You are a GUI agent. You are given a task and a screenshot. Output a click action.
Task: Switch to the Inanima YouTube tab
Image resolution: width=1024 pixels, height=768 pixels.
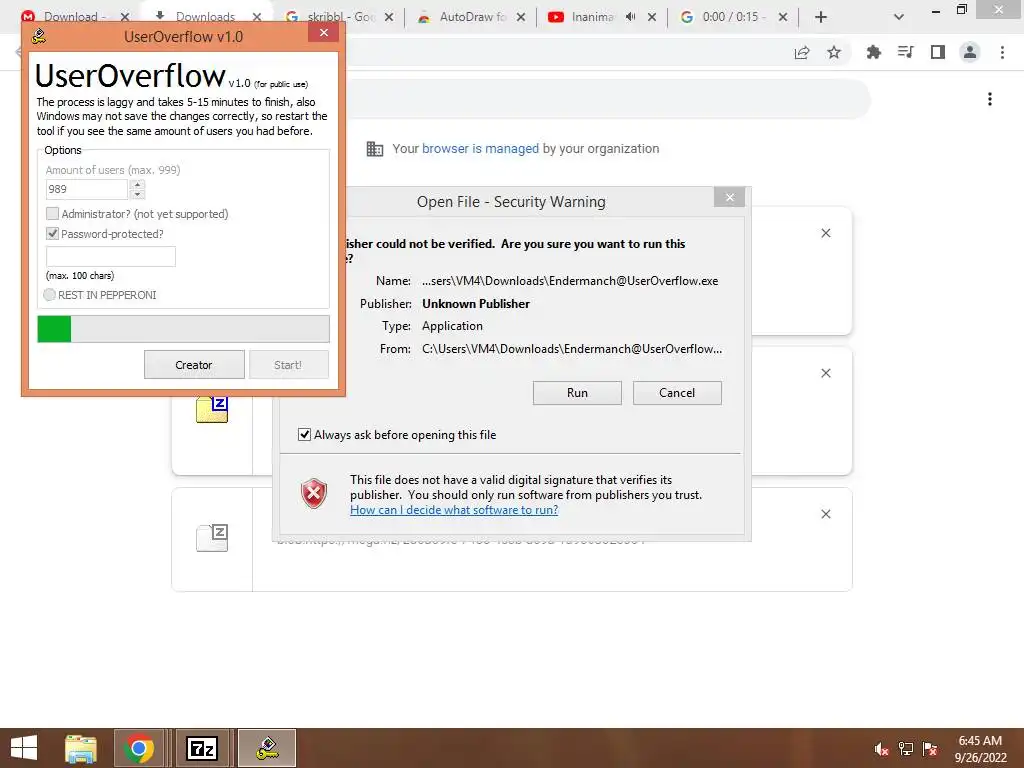[x=591, y=17]
